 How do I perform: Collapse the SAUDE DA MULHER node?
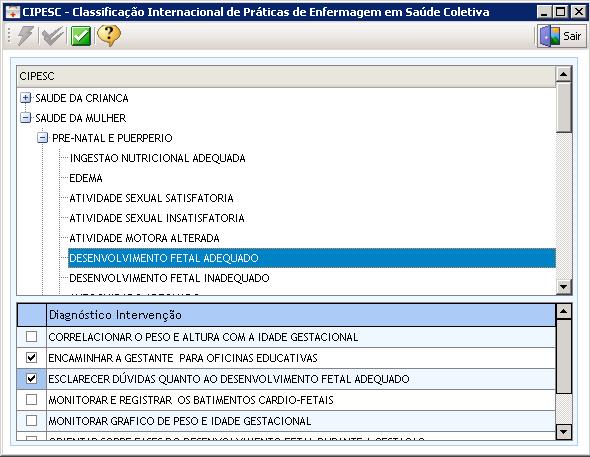pyautogui.click(x=25, y=118)
